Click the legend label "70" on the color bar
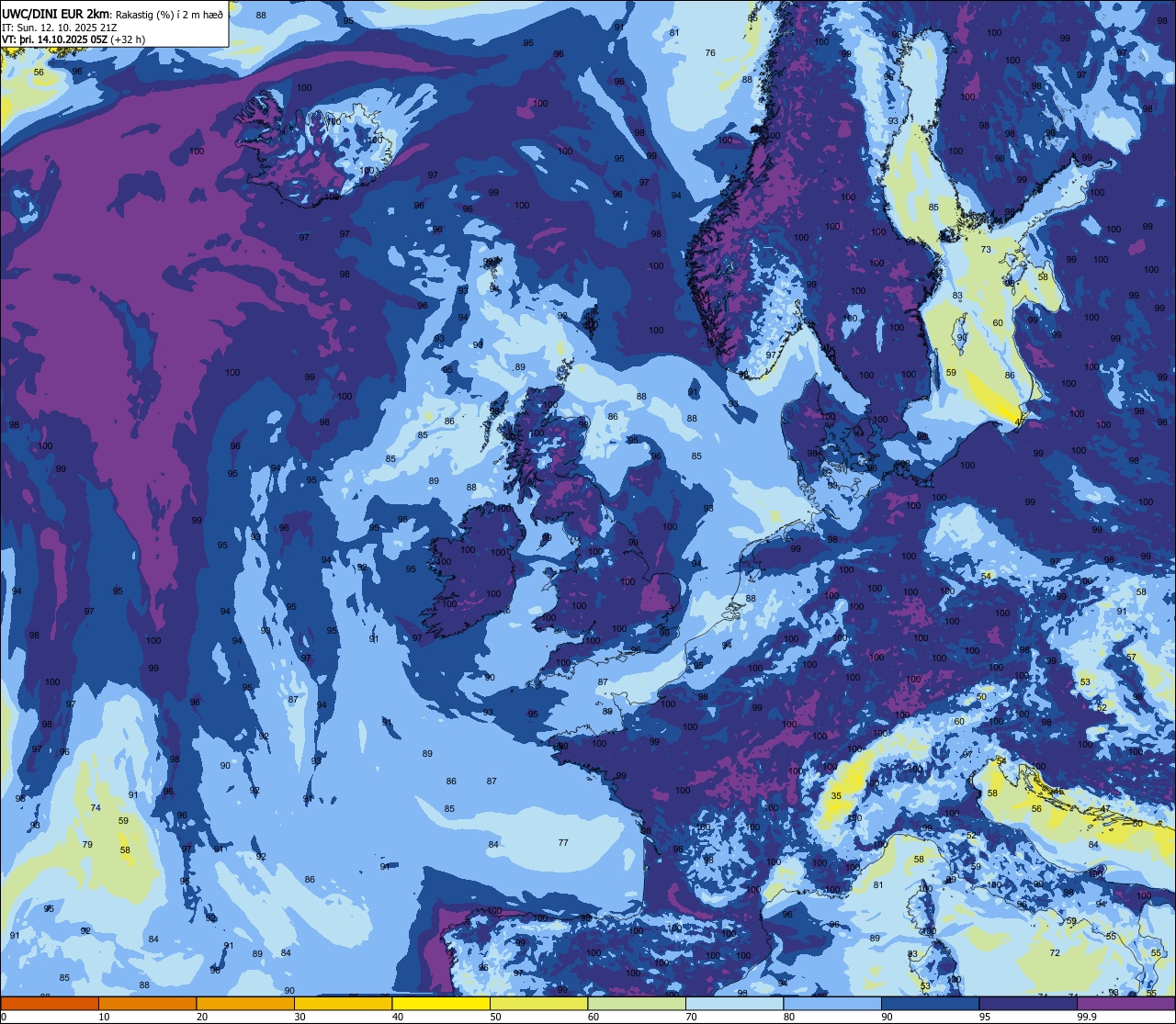 pos(692,1017)
